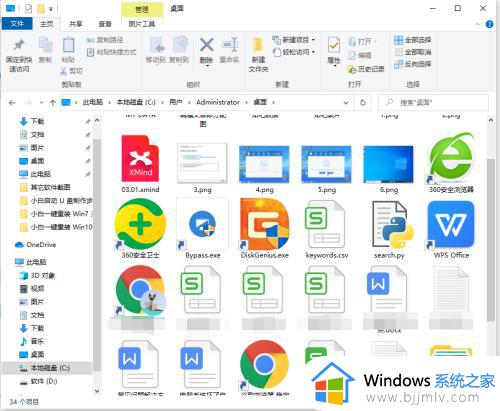The height and width of the screenshot is (411, 500).
Task: Switch to the 图片工具 ribbon tab
Action: 142,24
